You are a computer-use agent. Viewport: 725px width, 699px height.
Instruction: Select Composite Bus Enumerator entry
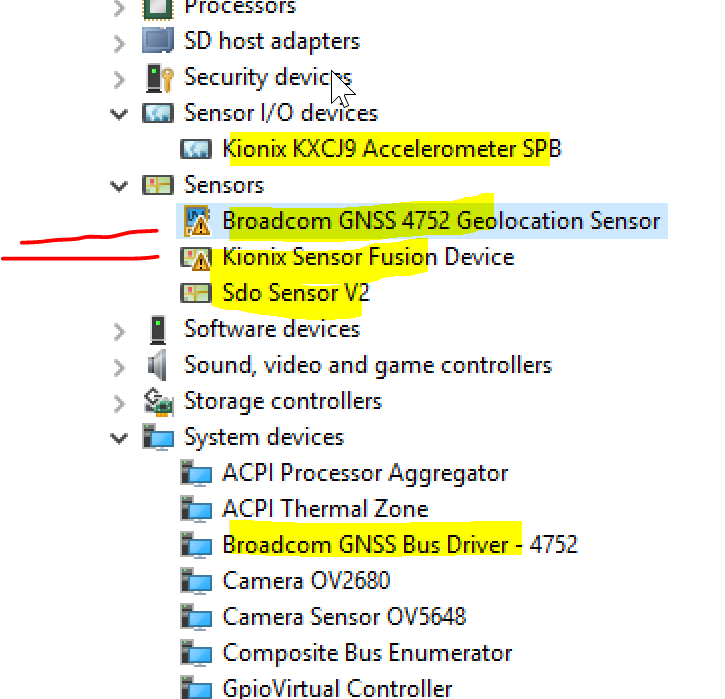(366, 653)
